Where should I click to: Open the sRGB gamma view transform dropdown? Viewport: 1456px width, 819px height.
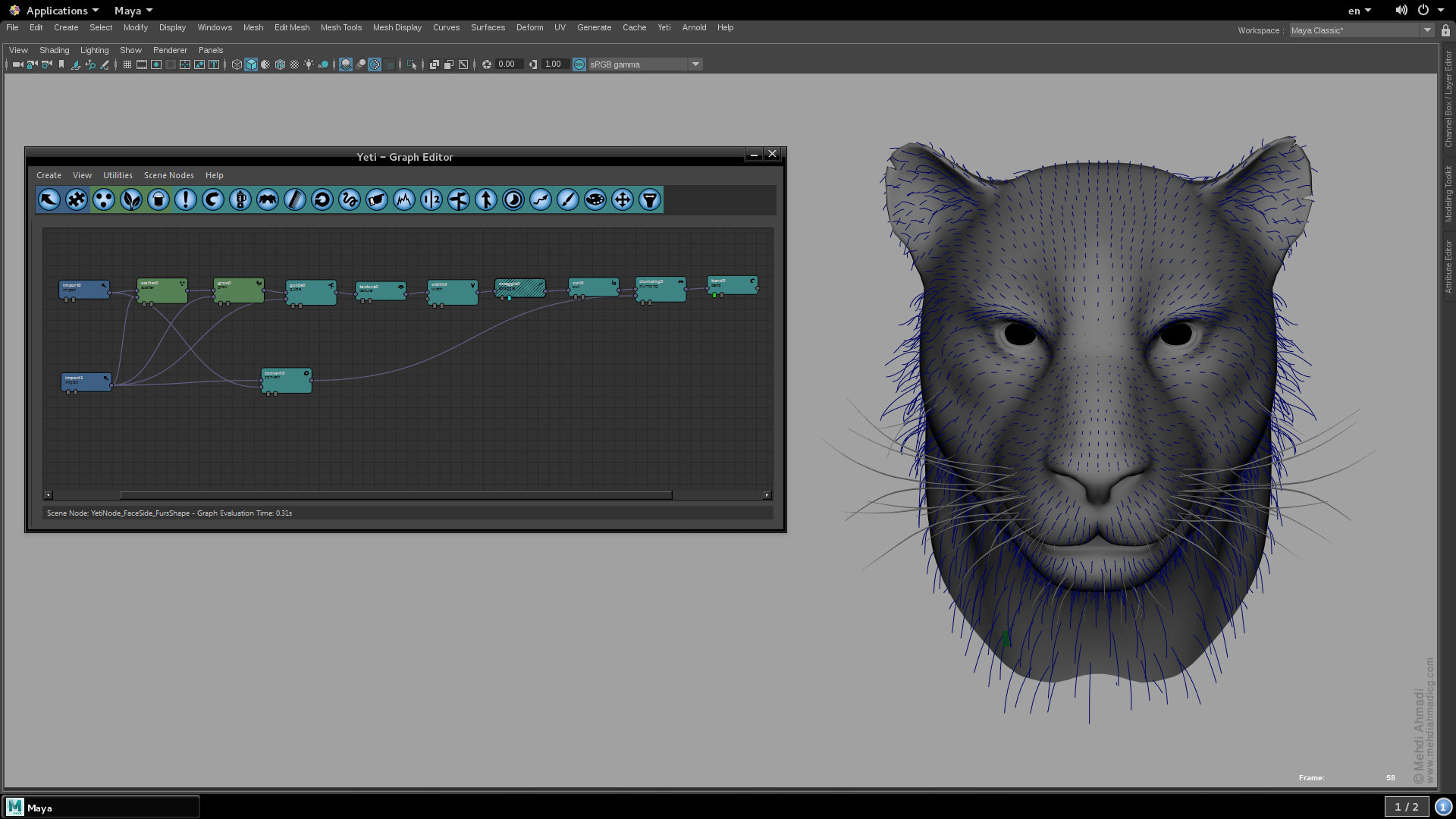(695, 64)
